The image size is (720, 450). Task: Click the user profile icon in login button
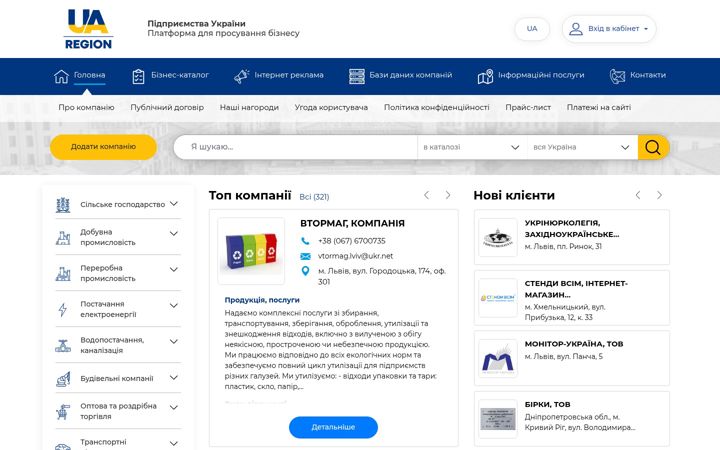click(575, 29)
